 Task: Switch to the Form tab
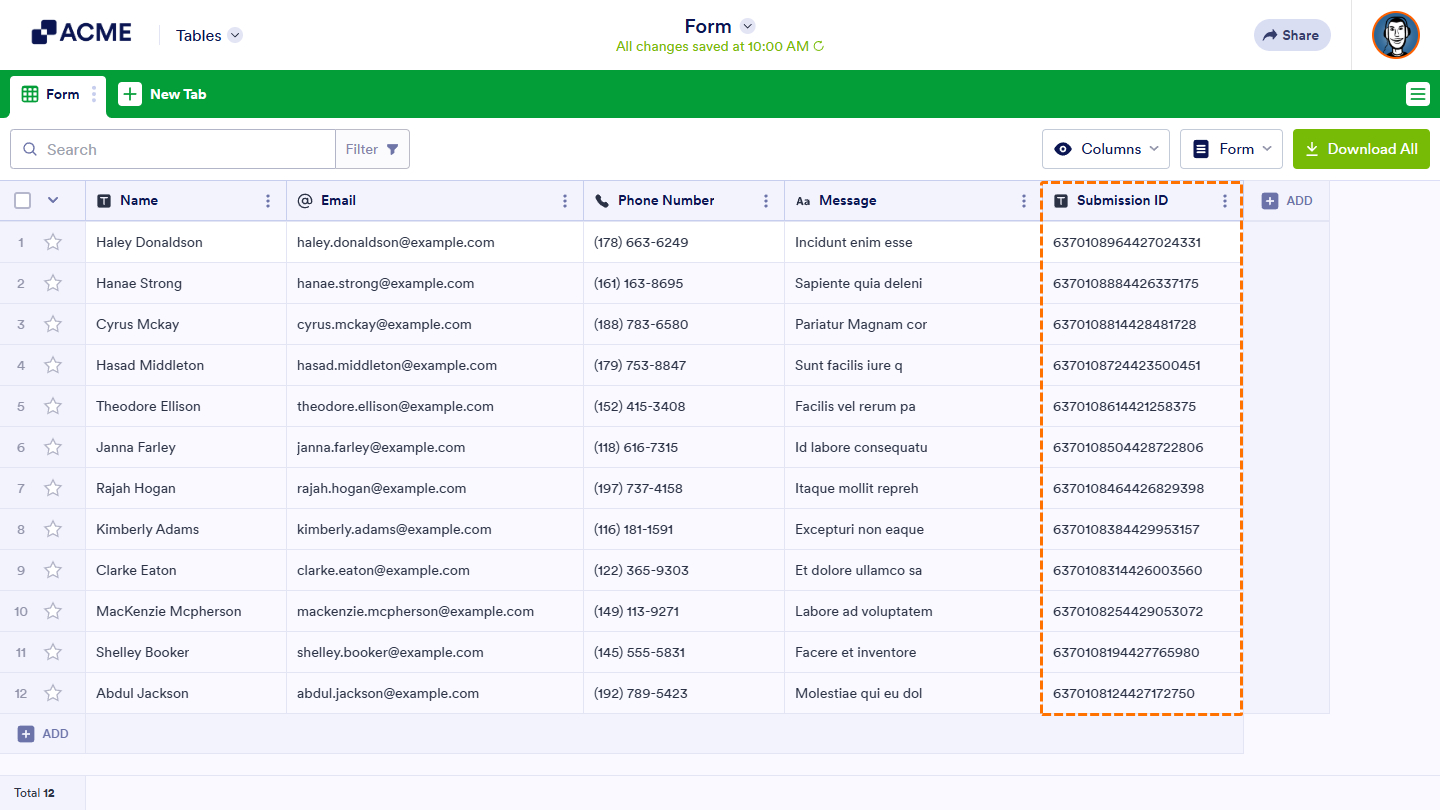57,94
